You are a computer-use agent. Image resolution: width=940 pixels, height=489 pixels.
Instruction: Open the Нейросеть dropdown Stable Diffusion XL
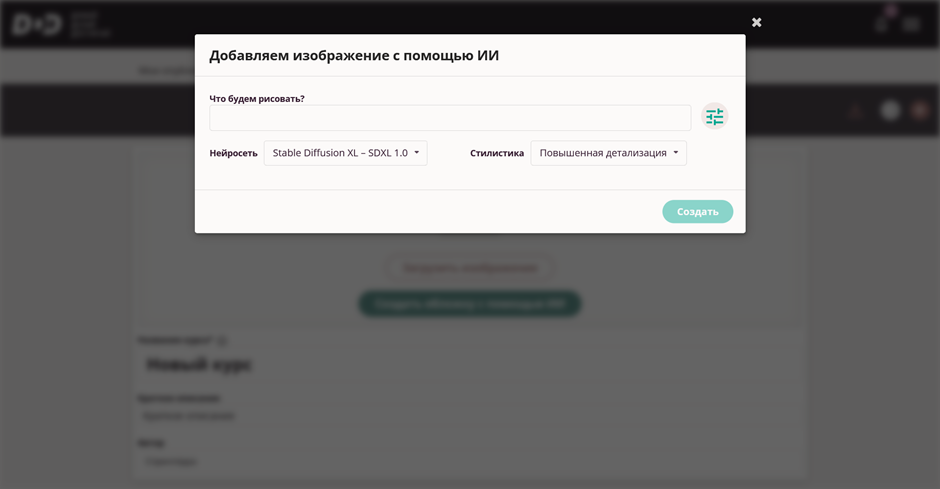coord(345,153)
